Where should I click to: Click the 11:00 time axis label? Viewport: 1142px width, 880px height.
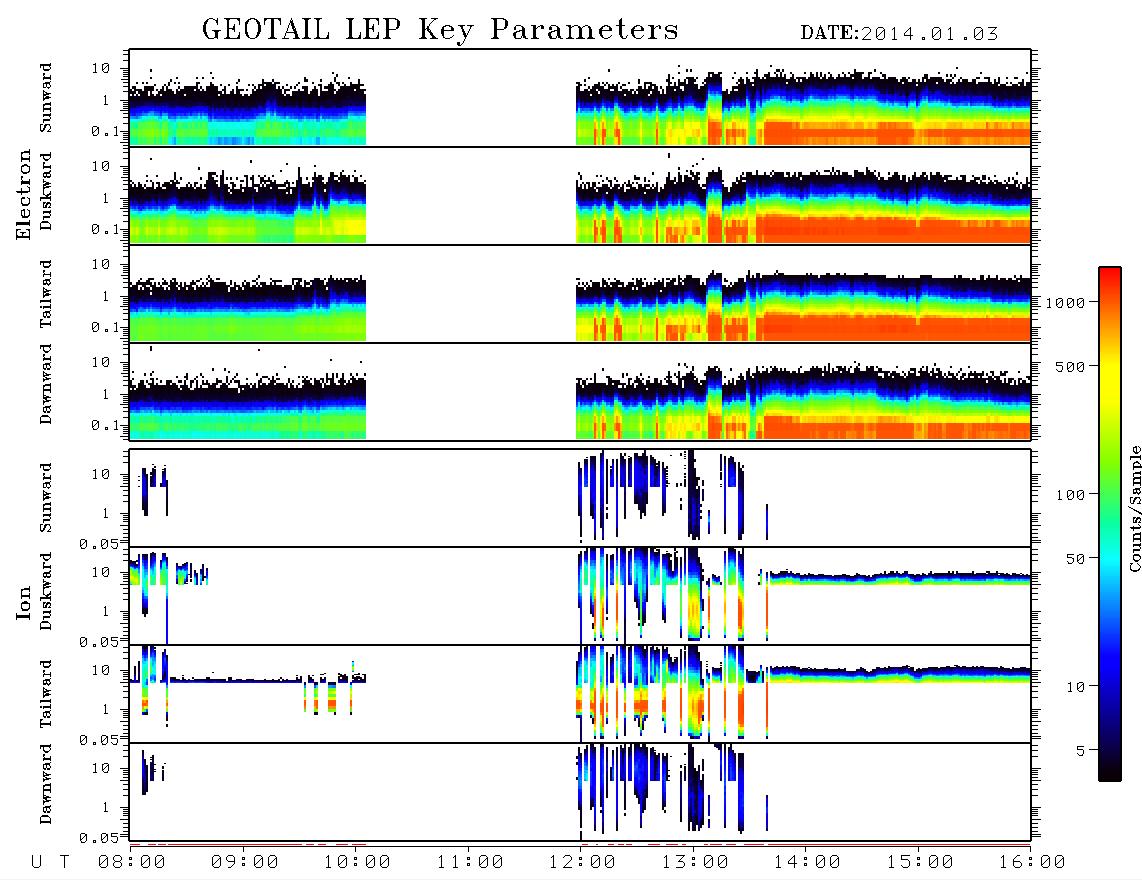pos(470,863)
